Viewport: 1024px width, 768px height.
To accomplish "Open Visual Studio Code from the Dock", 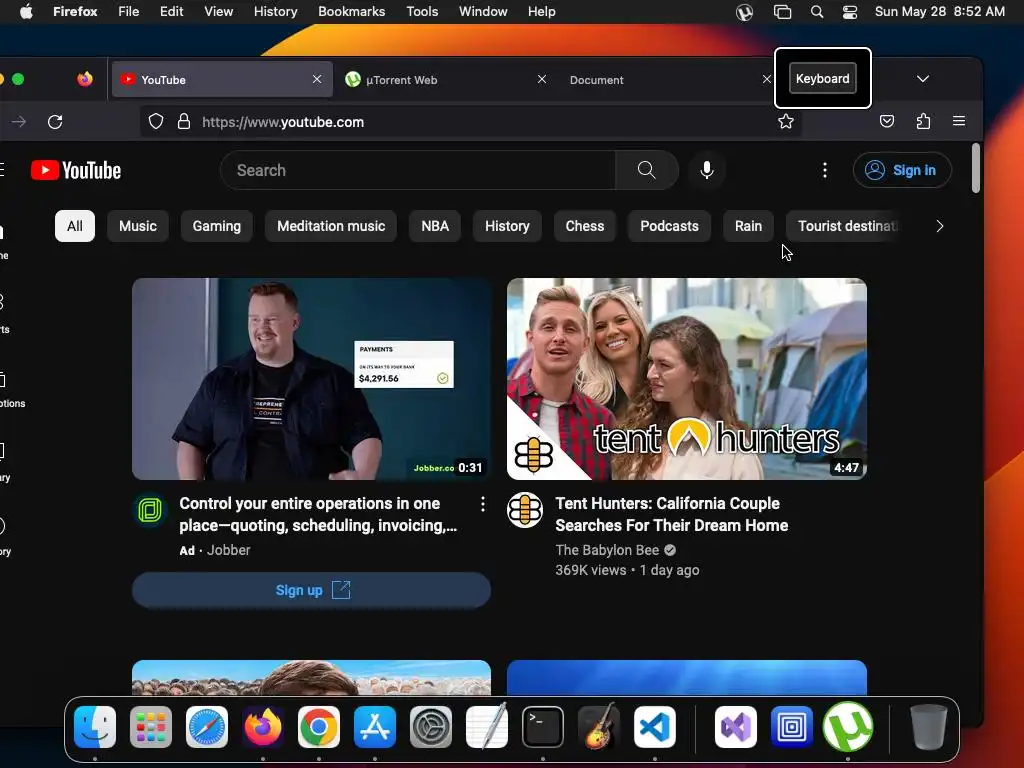I will [654, 727].
